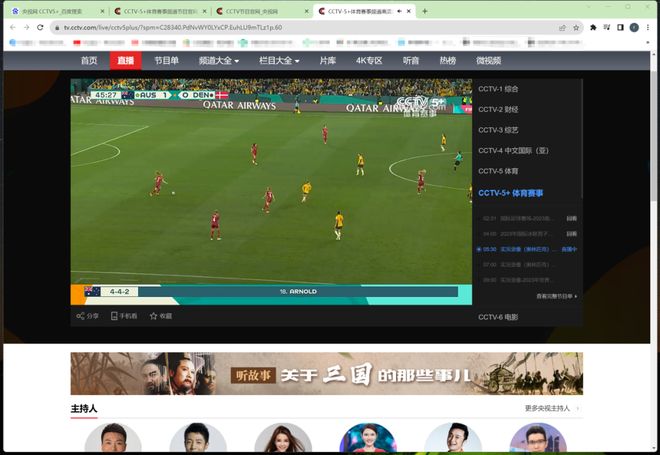660x455 pixels.
Task: Show more bookmarks with the overflow chevron
Action: pyautogui.click(x=648, y=43)
